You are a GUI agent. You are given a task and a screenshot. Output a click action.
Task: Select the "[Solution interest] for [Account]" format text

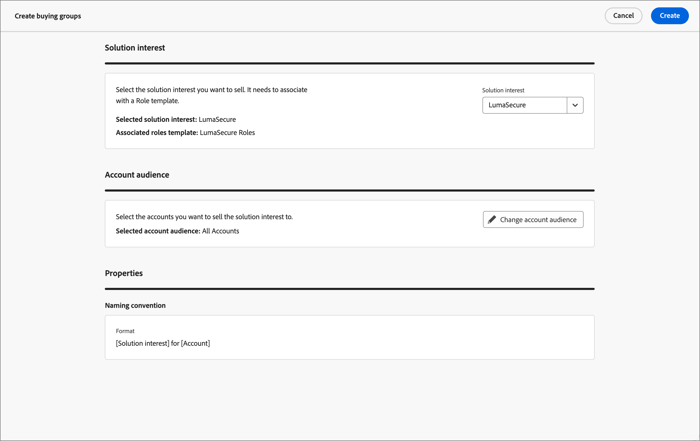pyautogui.click(x=163, y=343)
